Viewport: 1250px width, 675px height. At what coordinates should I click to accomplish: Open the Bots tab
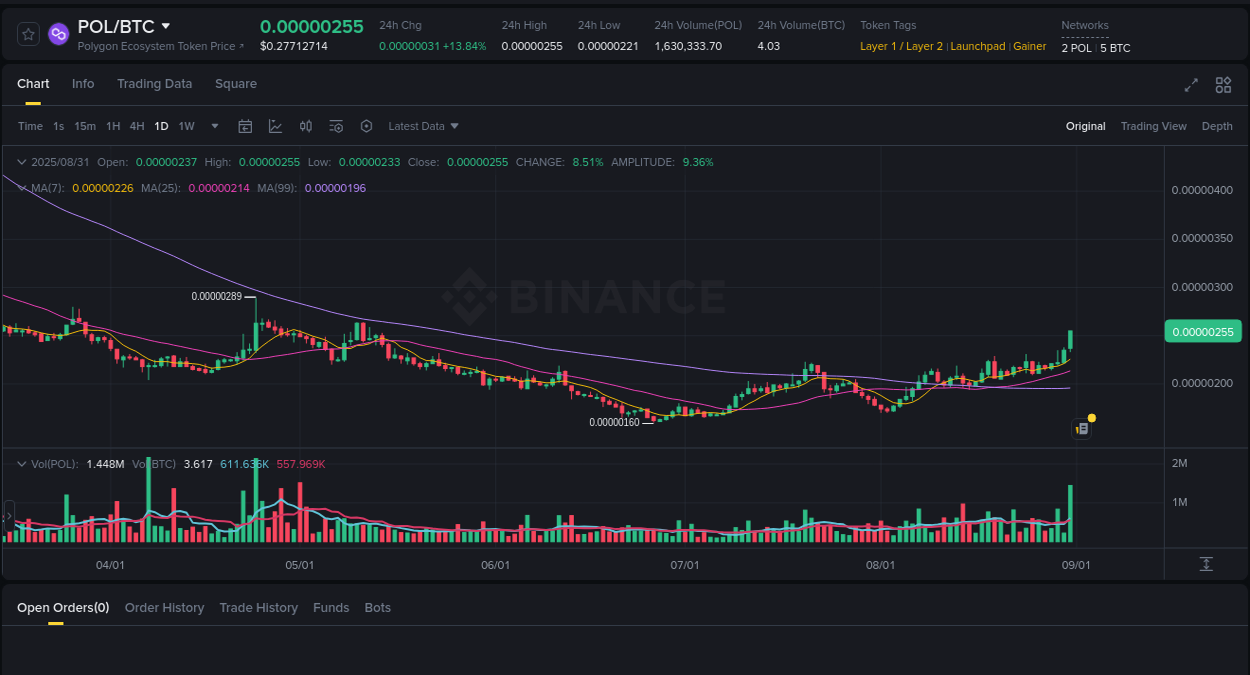(377, 608)
